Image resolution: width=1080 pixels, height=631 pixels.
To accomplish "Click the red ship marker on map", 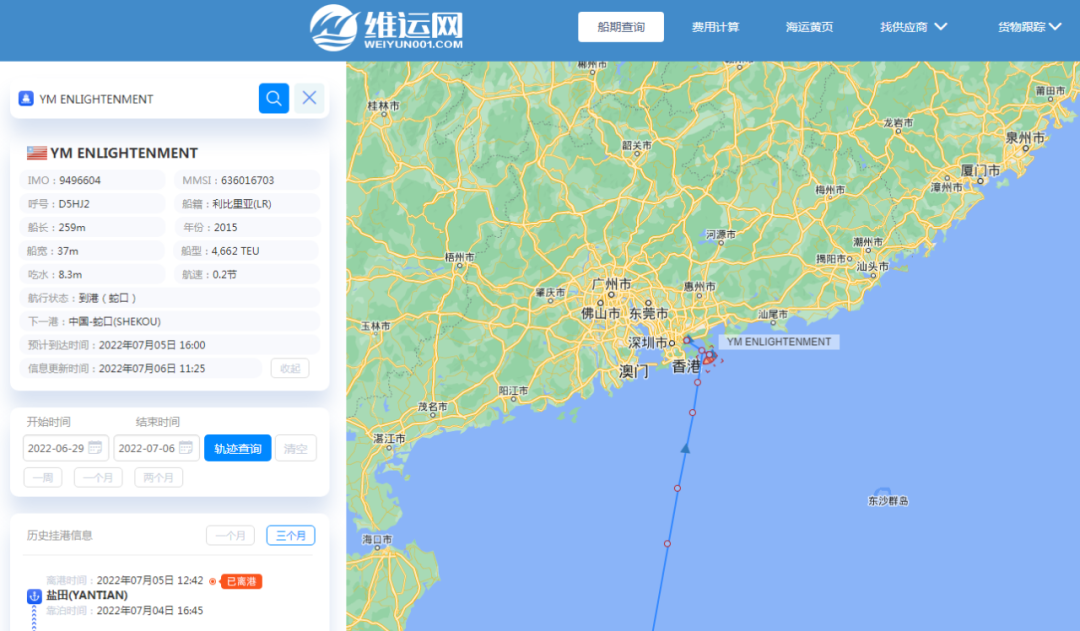I will (708, 357).
